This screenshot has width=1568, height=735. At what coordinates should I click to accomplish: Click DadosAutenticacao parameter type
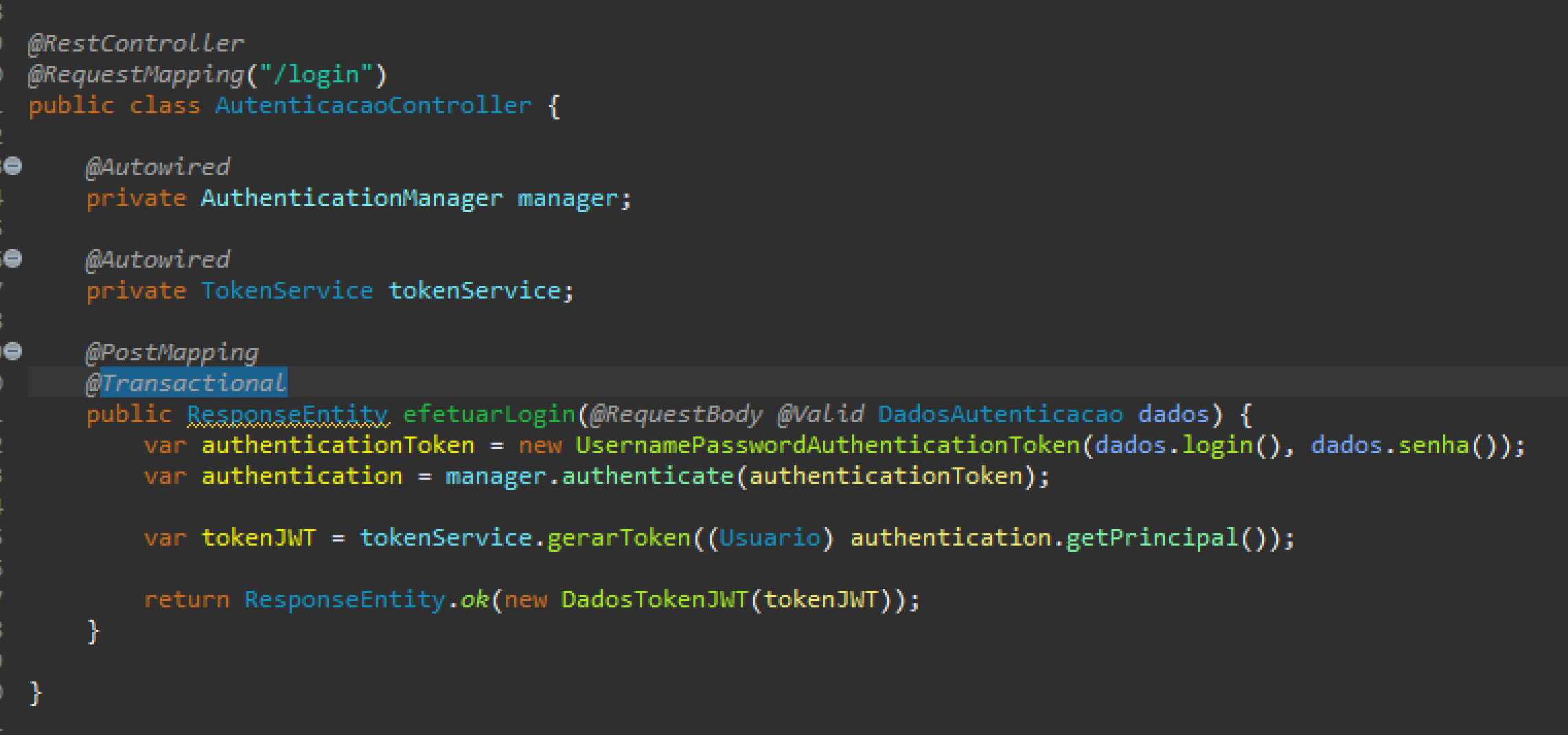pos(1000,415)
